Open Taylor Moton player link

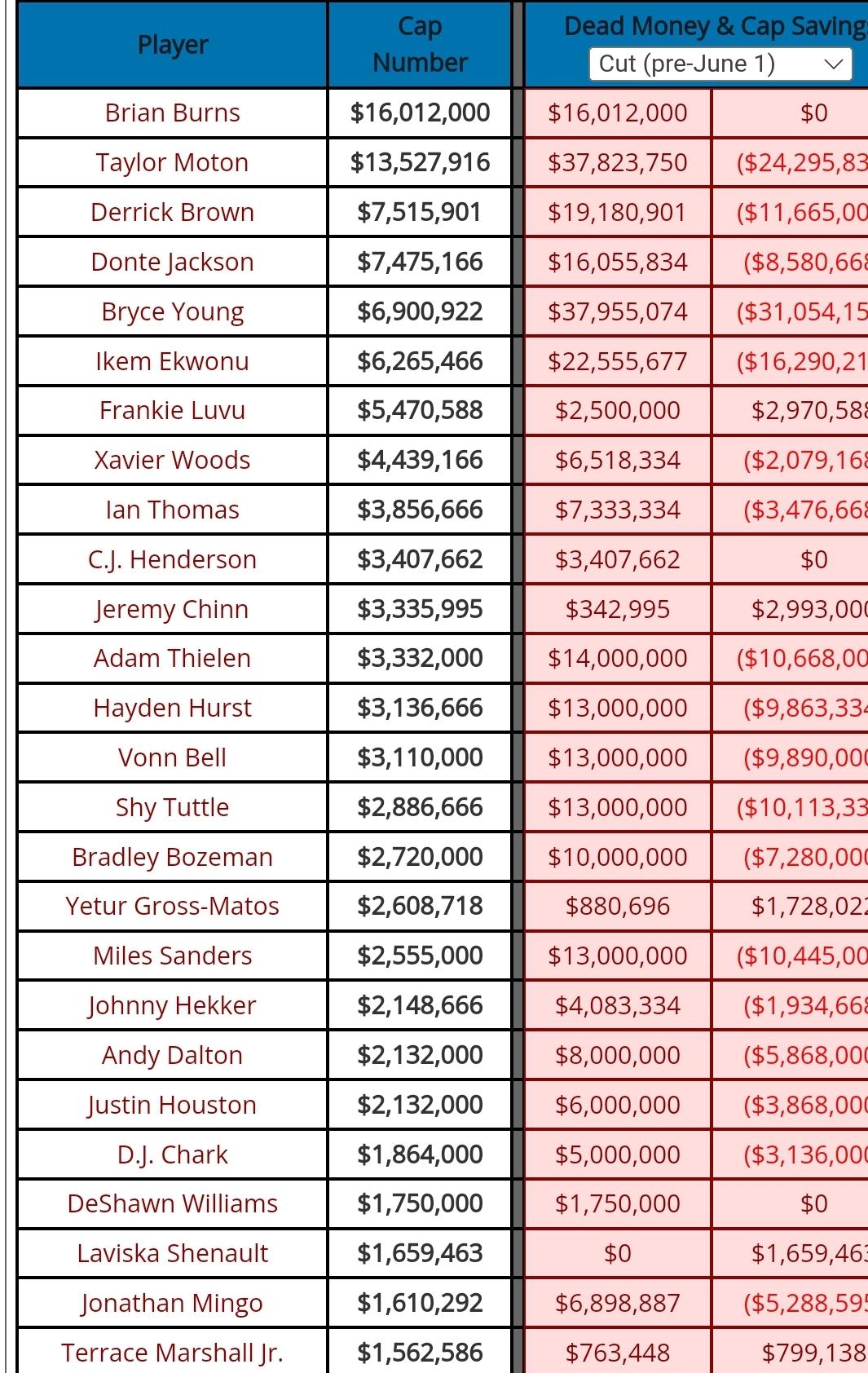tap(172, 162)
